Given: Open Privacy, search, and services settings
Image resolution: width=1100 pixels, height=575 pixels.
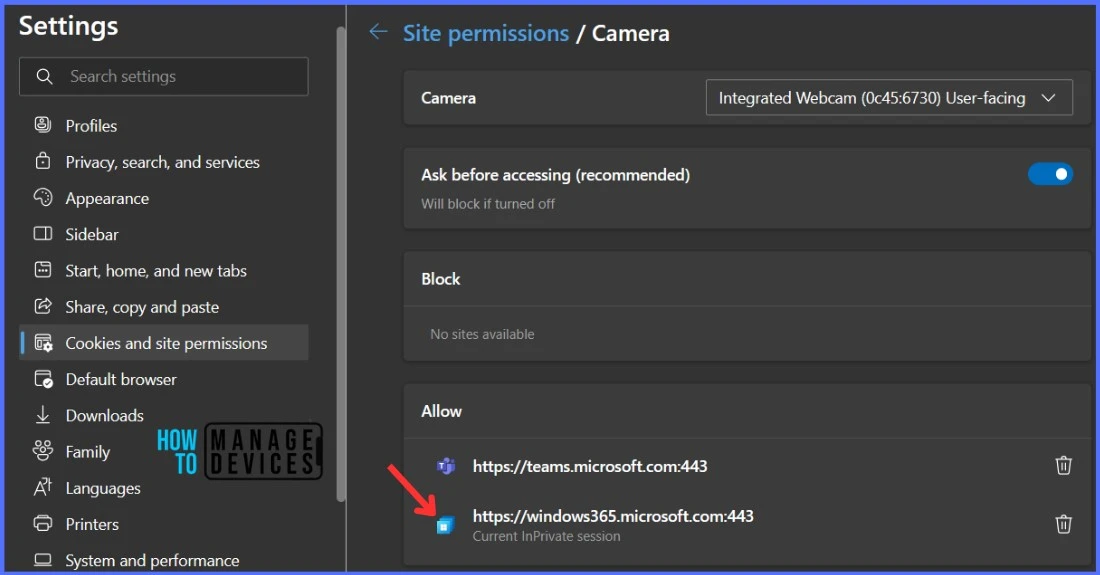Looking at the screenshot, I should point(163,162).
